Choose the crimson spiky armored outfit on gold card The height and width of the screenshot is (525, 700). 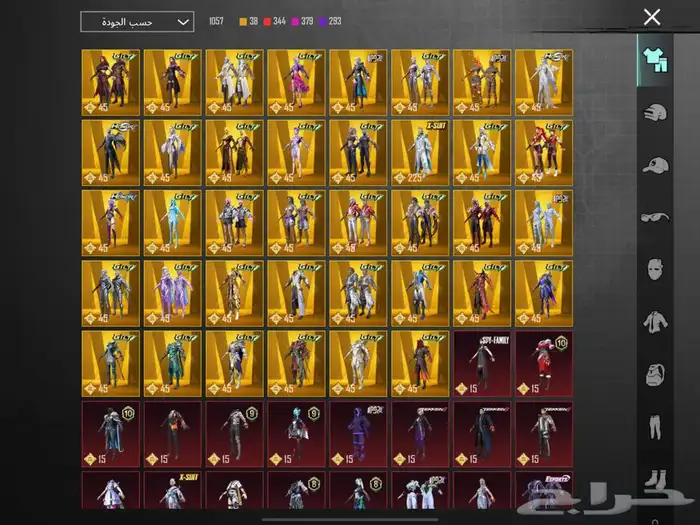(x=482, y=294)
